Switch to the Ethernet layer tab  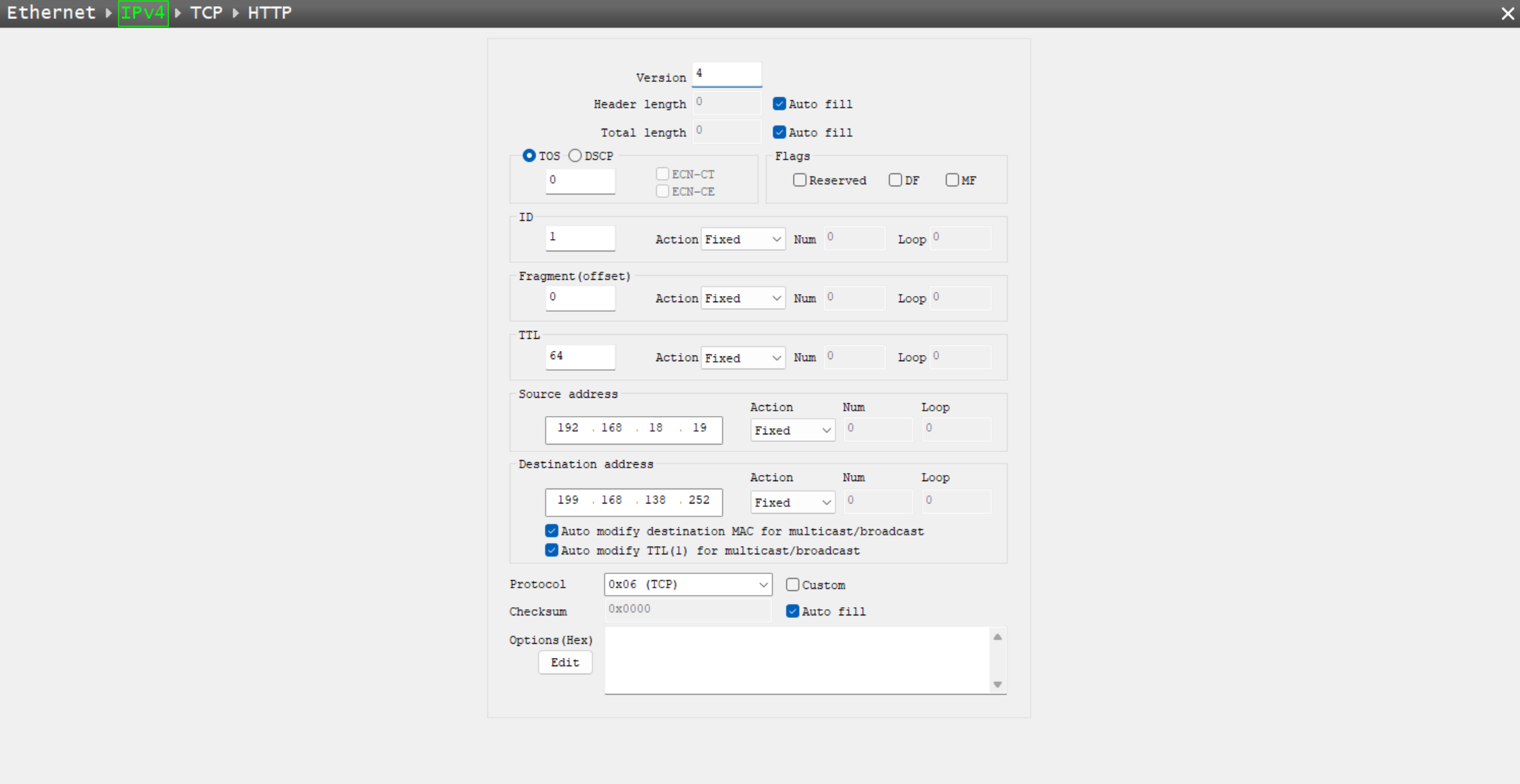click(51, 13)
